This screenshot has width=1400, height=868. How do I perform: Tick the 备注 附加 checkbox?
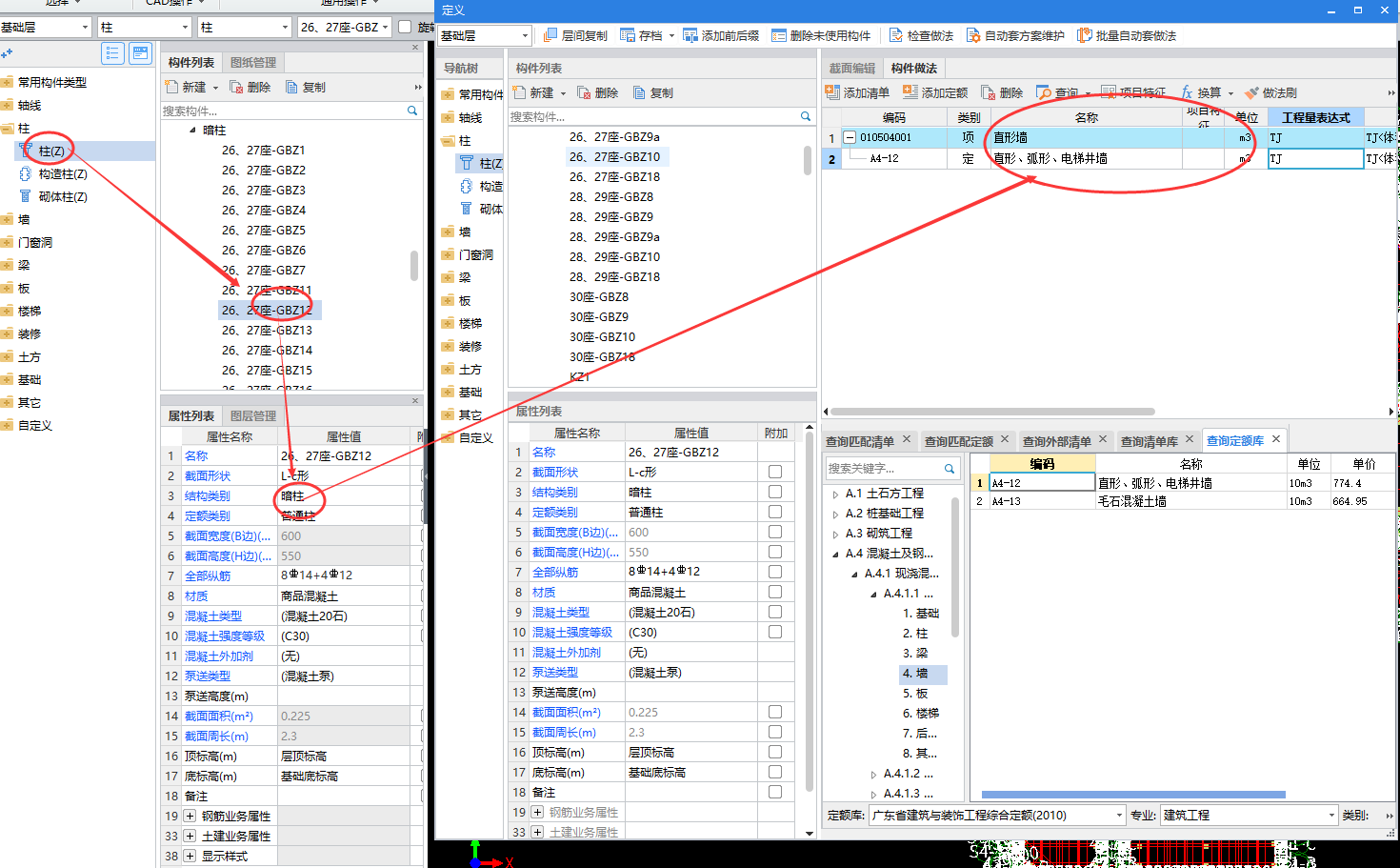point(775,792)
